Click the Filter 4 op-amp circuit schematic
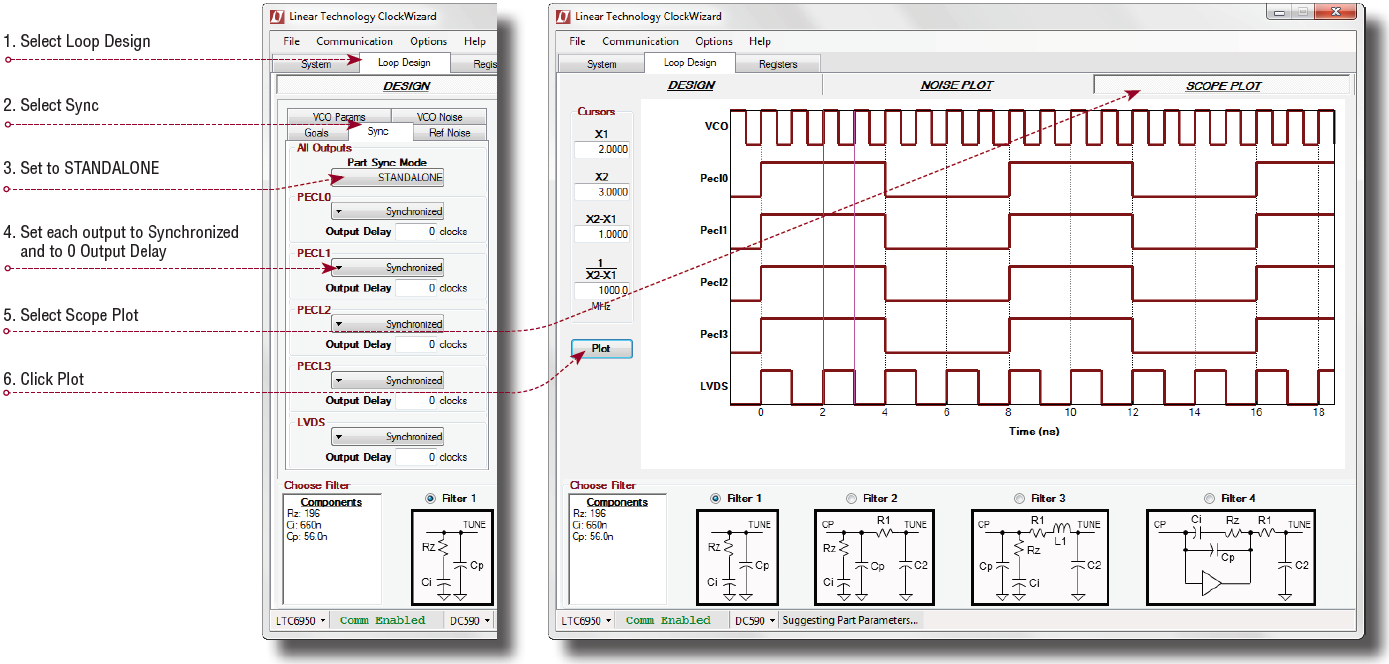 [x=1230, y=558]
